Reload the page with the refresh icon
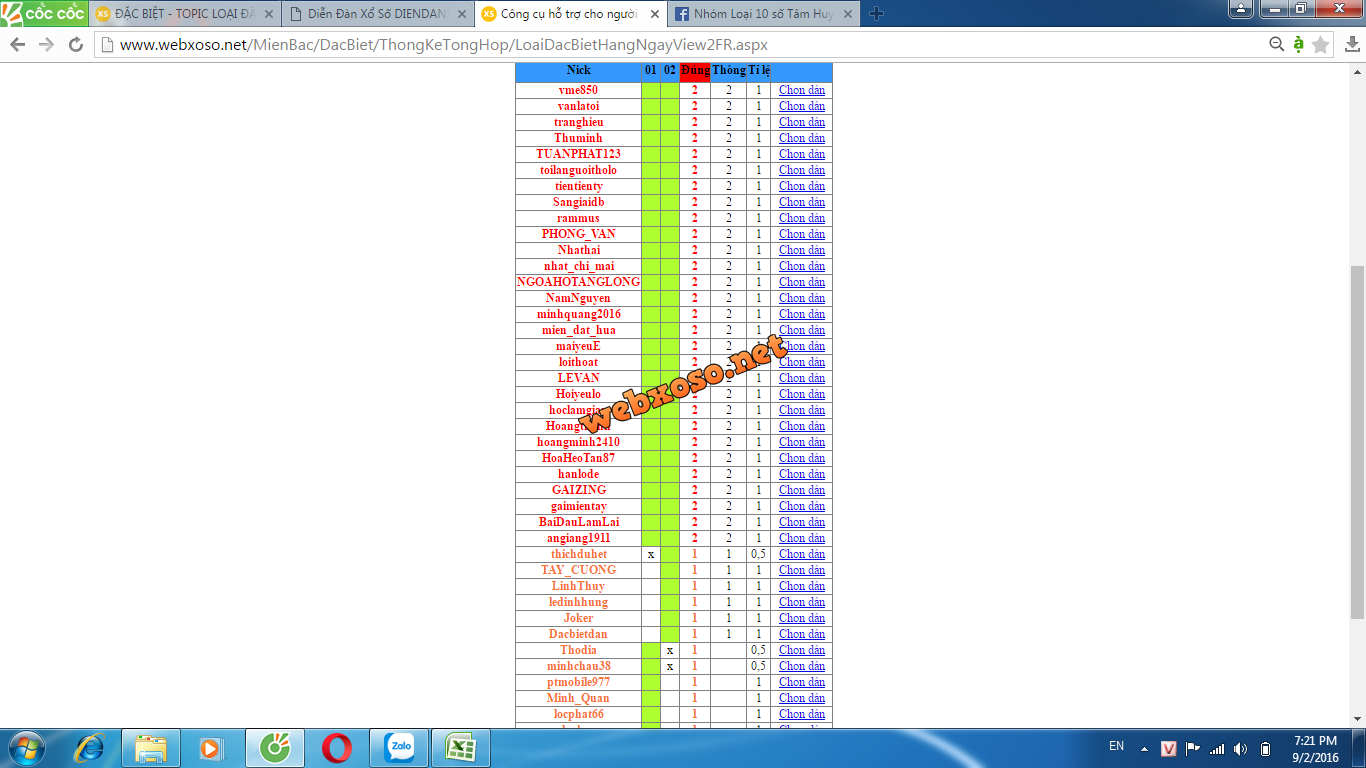This screenshot has height=768, width=1366. tap(75, 45)
